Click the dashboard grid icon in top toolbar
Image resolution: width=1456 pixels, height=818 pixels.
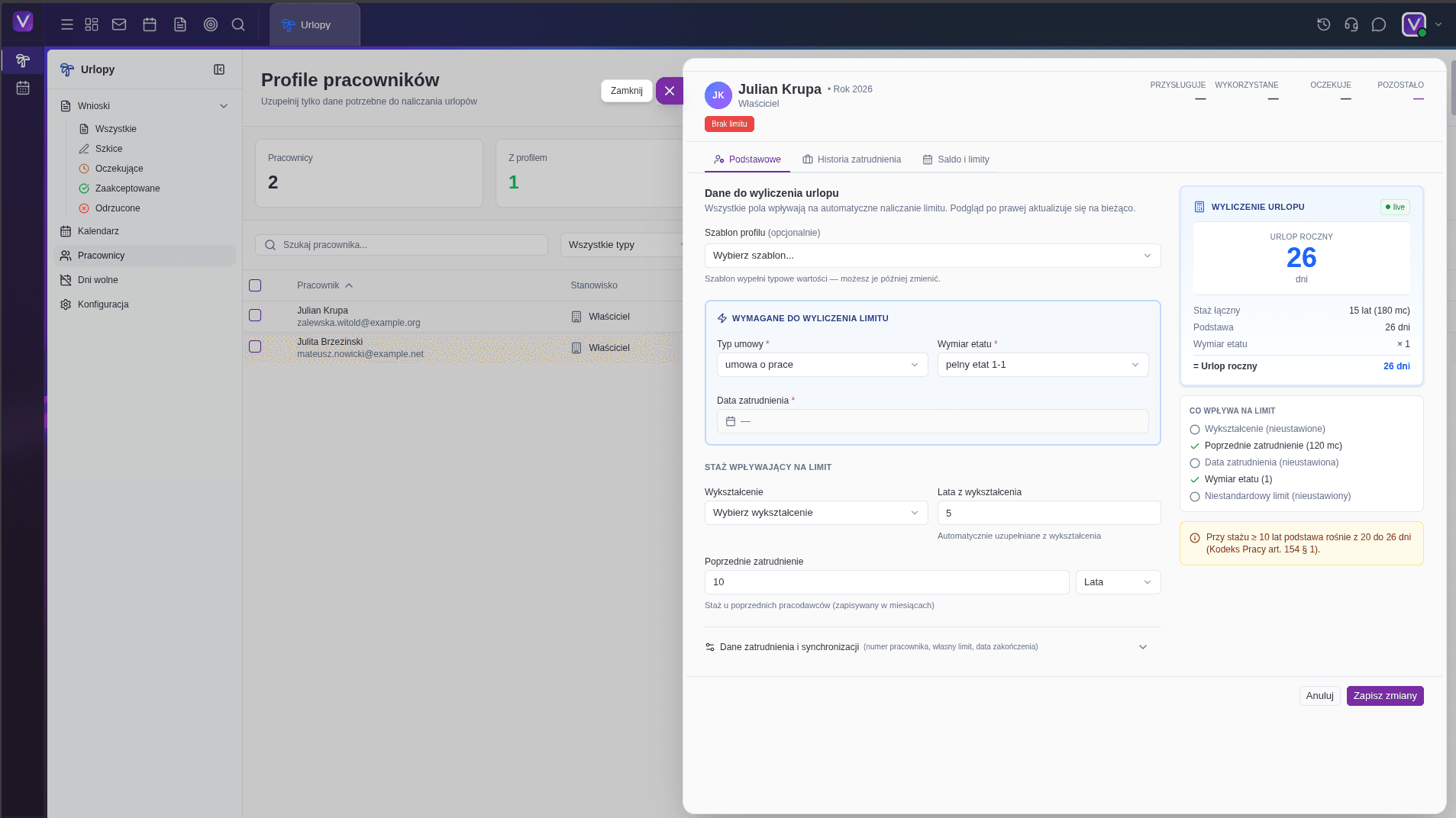coord(91,24)
